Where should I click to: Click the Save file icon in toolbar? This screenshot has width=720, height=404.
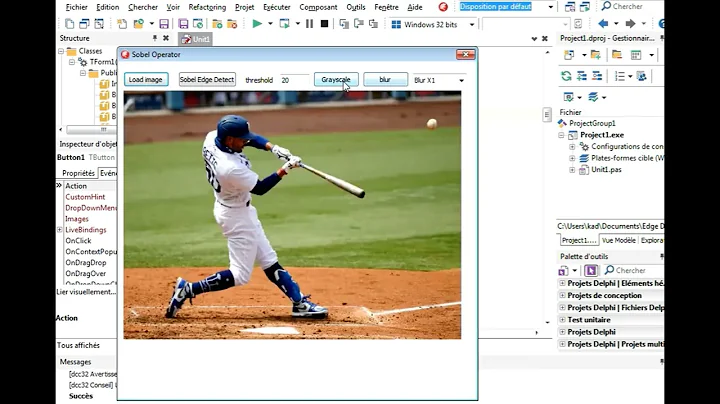pyautogui.click(x=164, y=24)
